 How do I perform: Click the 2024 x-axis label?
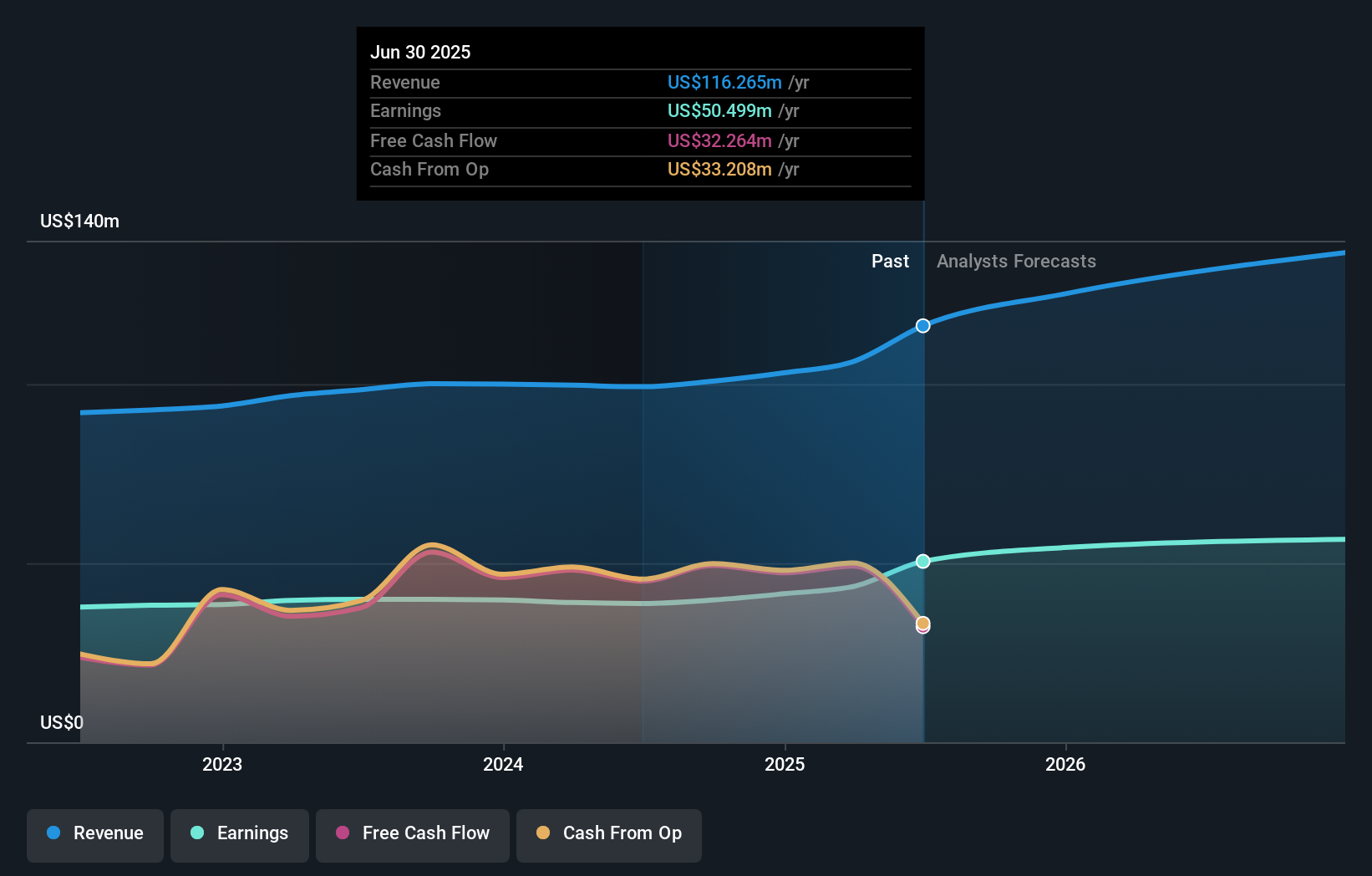(x=503, y=764)
